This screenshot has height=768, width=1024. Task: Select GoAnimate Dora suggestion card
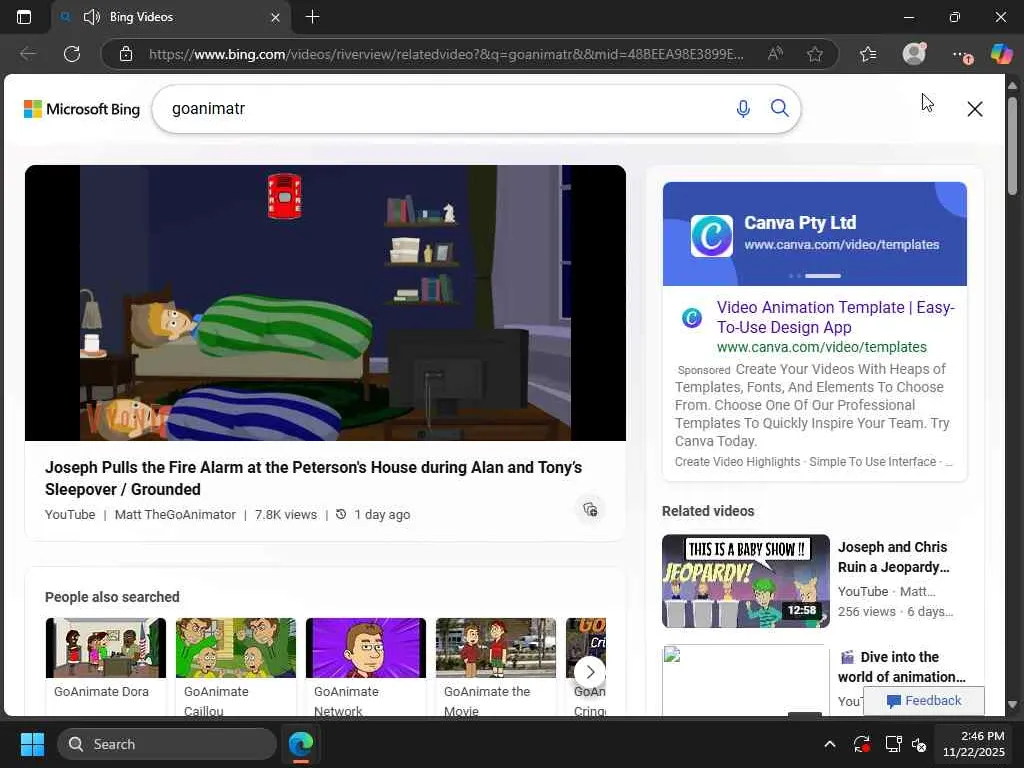(x=106, y=666)
